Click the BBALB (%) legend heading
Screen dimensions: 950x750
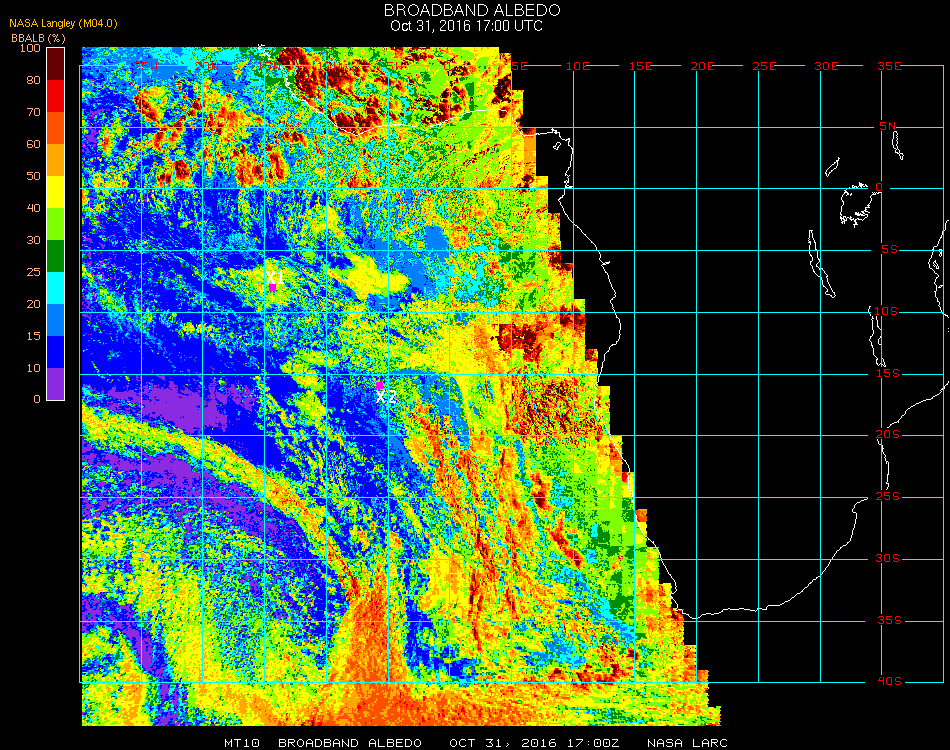38,37
